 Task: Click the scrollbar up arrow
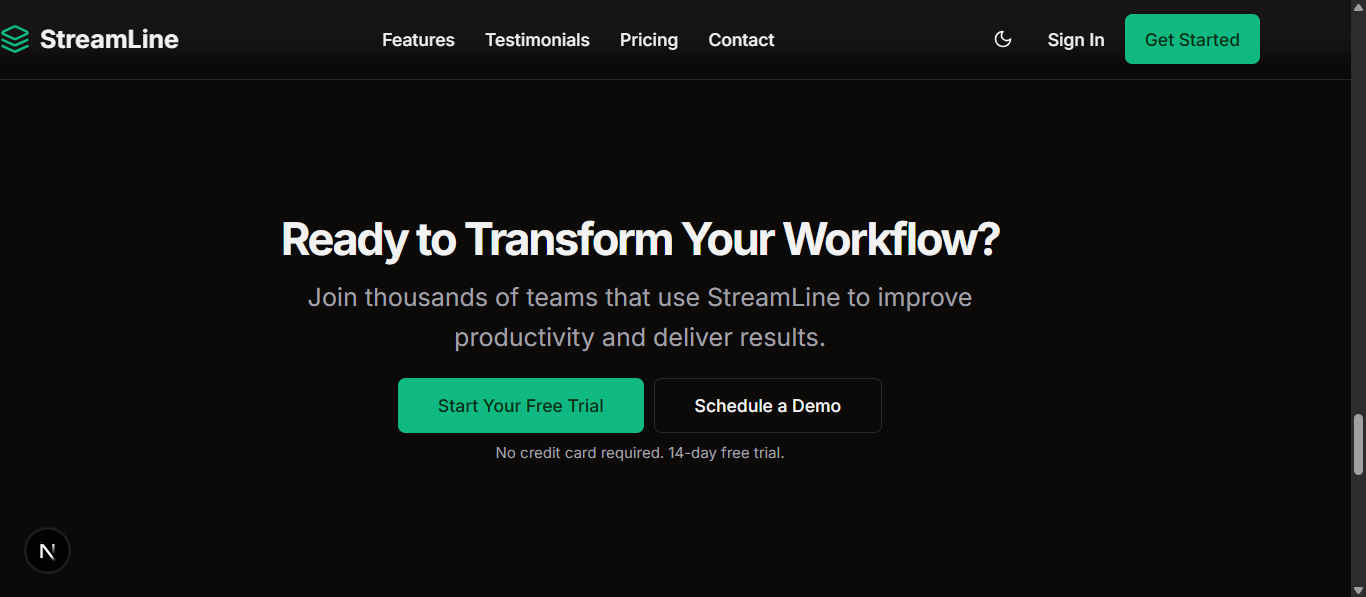(x=1358, y=8)
